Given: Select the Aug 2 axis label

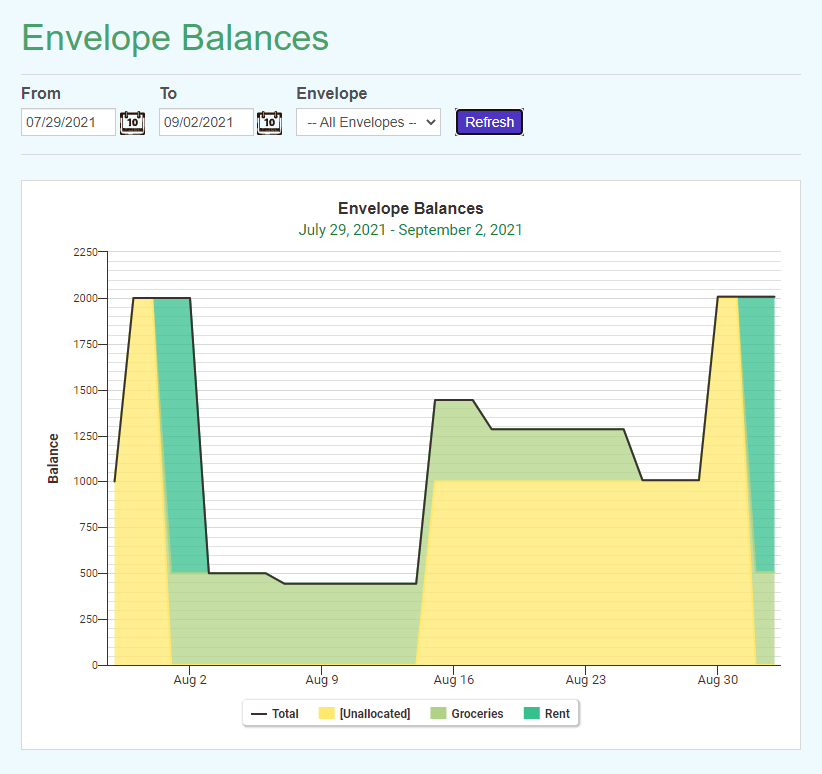Looking at the screenshot, I should (x=190, y=680).
